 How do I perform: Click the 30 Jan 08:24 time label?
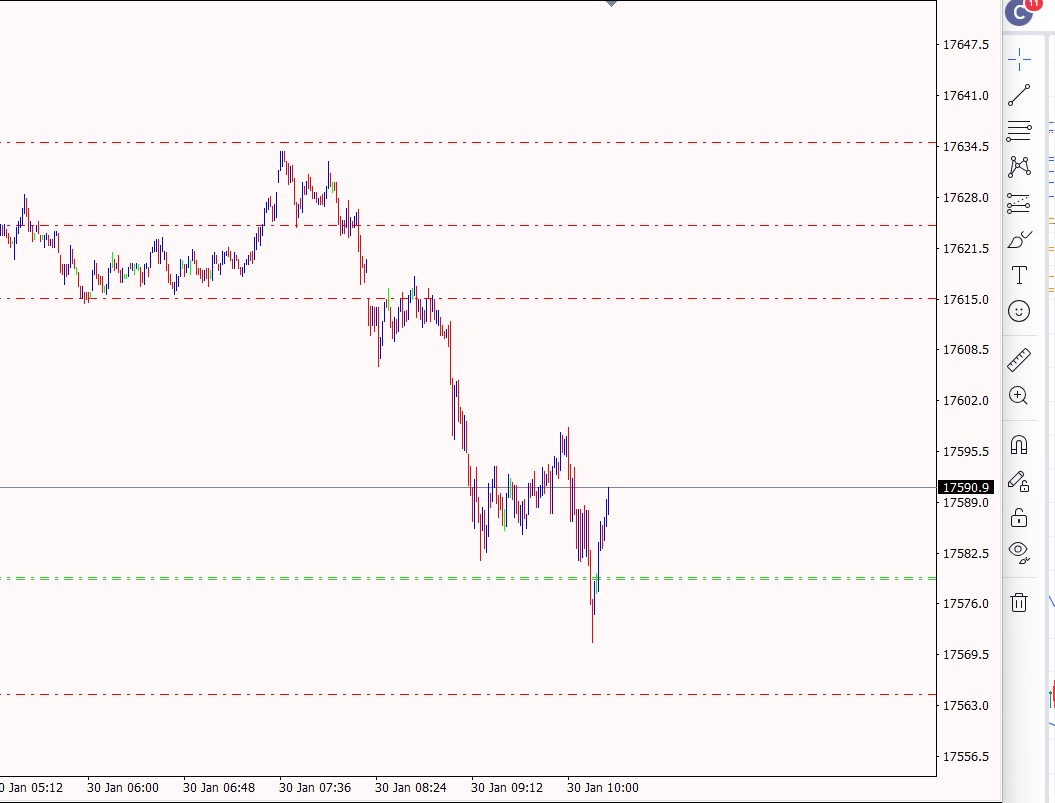click(x=410, y=788)
